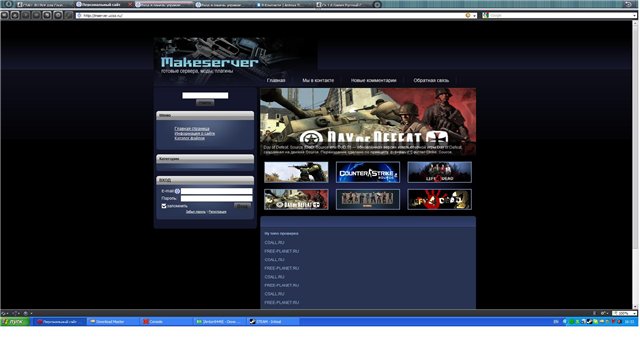Switch to the STEAM taskbar window
Screen dimensions: 640x360
273,322
